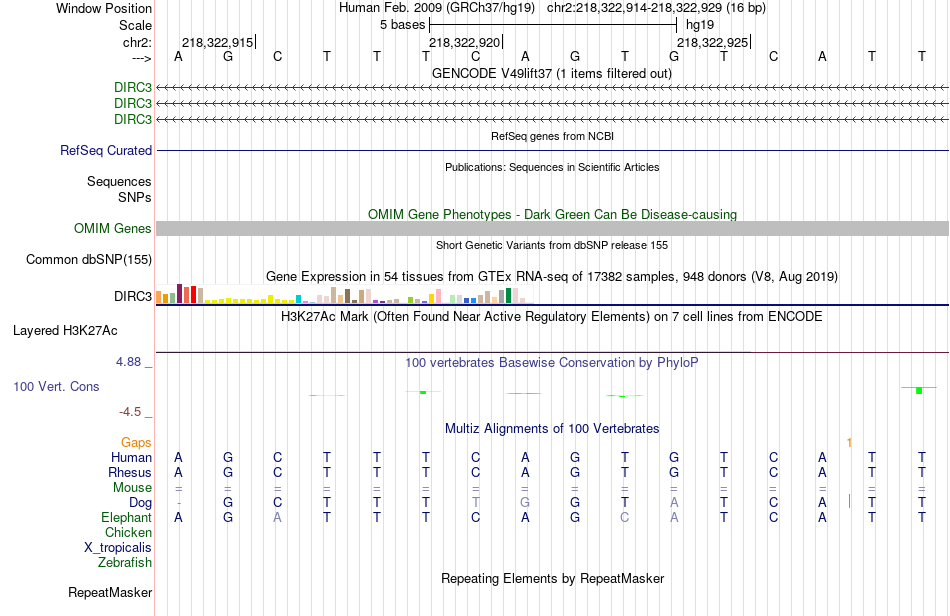The height and width of the screenshot is (616, 950).
Task: Select the X_tropicalis alignment row label
Action: pos(118,548)
